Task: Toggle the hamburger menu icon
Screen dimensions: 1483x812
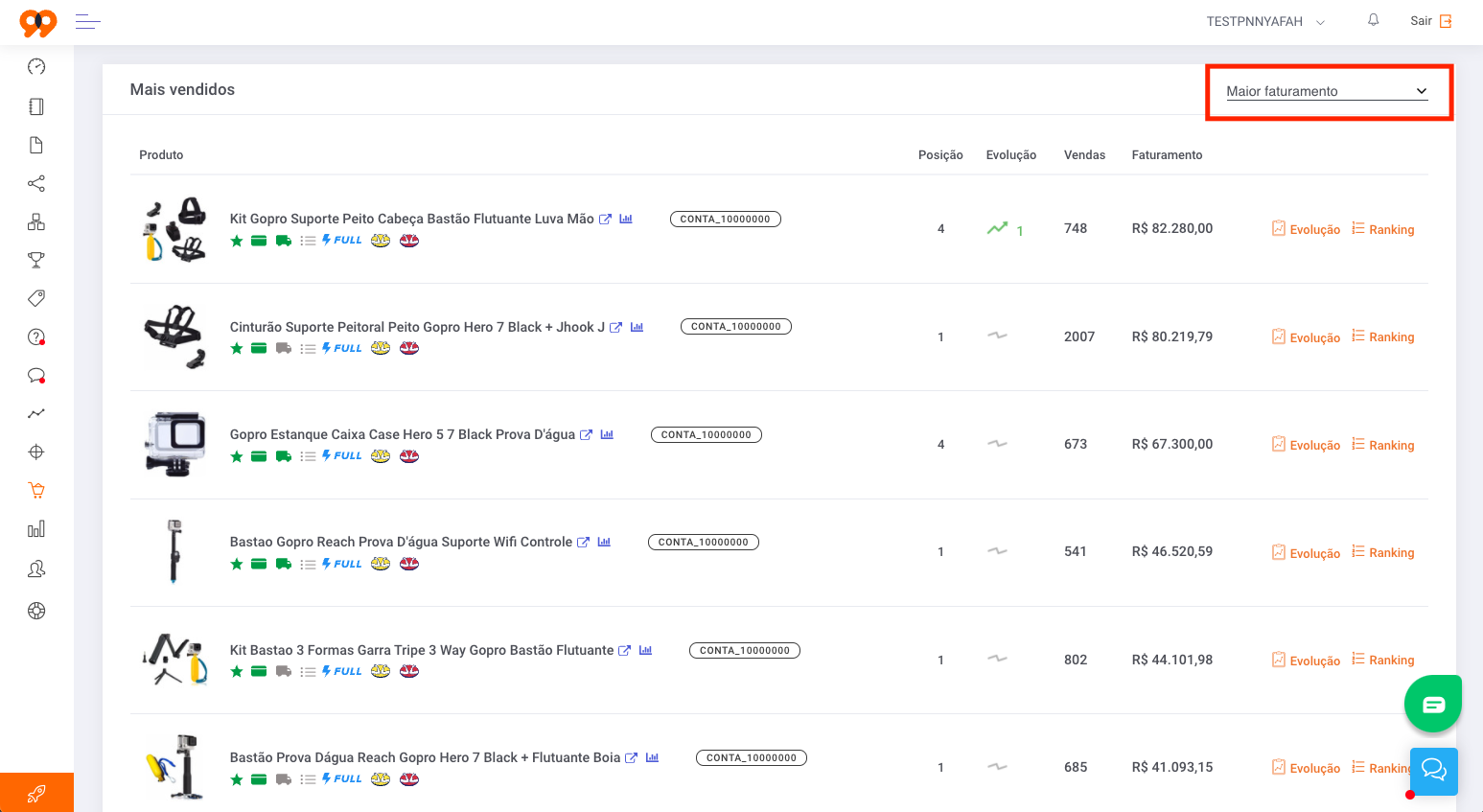Action: coord(88,21)
